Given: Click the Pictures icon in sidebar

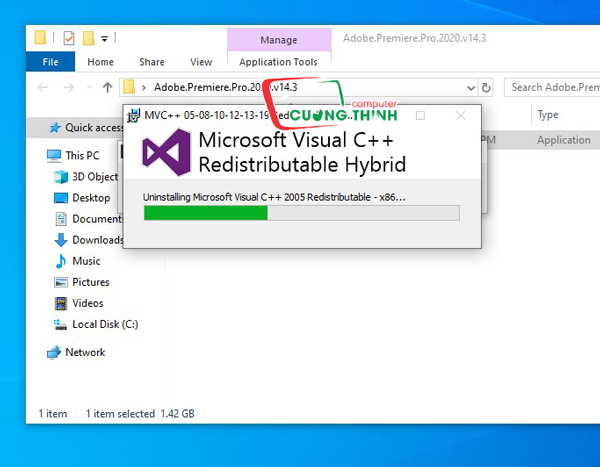Looking at the screenshot, I should 61,282.
